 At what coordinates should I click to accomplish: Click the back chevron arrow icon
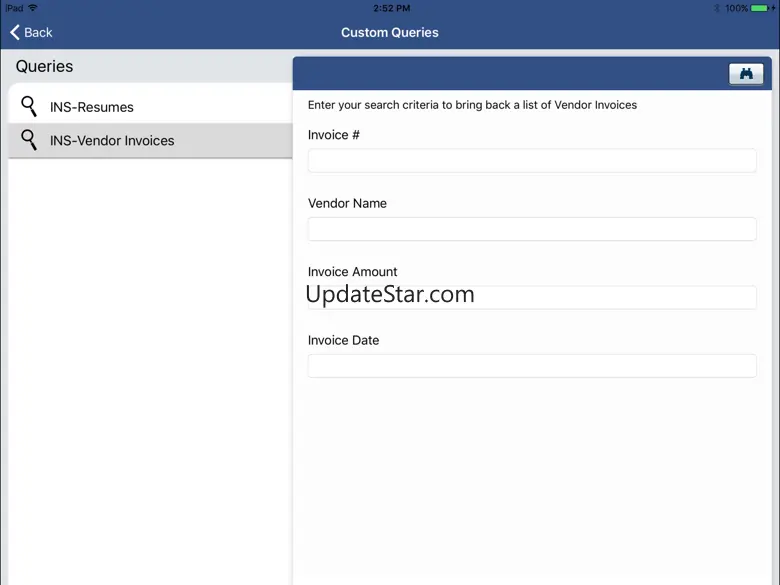click(x=15, y=32)
